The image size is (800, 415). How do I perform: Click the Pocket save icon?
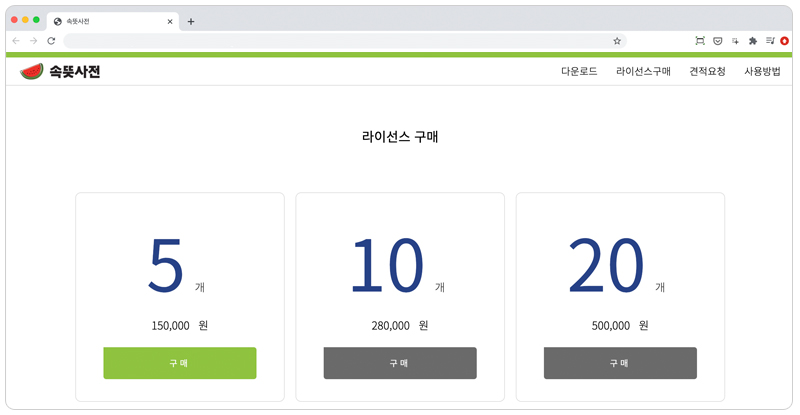[x=717, y=41]
